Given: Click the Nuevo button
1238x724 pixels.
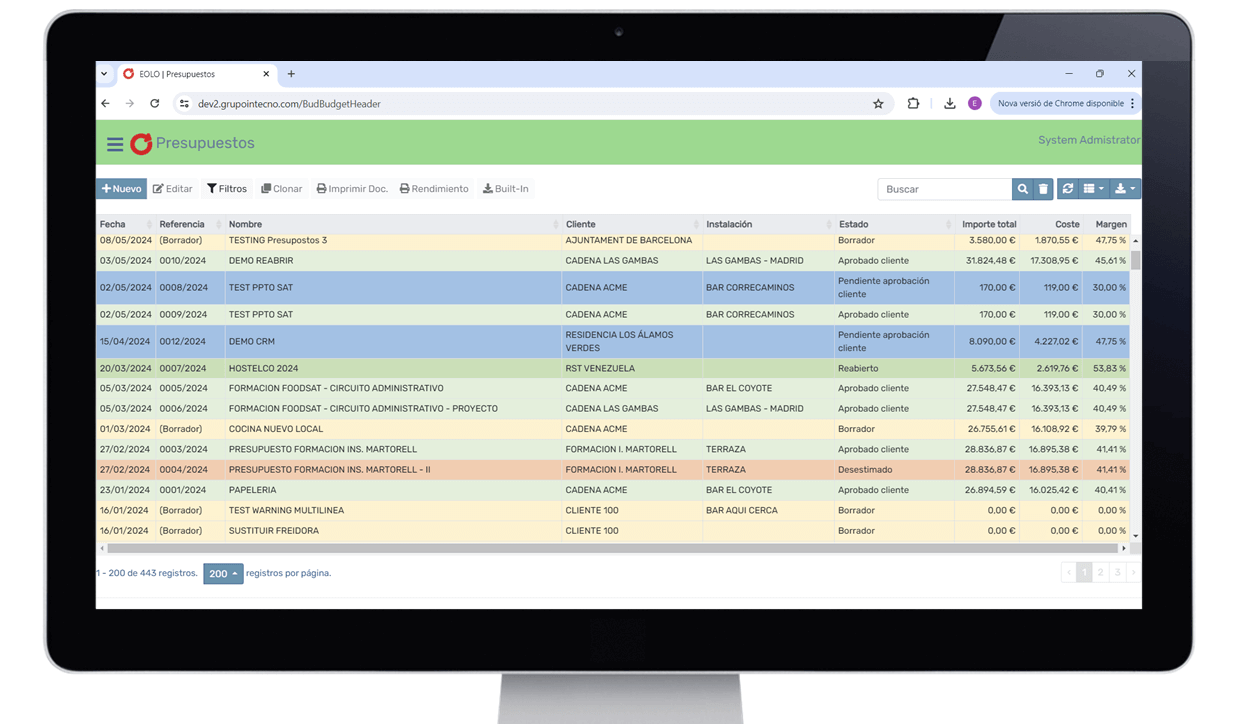Looking at the screenshot, I should pos(121,189).
